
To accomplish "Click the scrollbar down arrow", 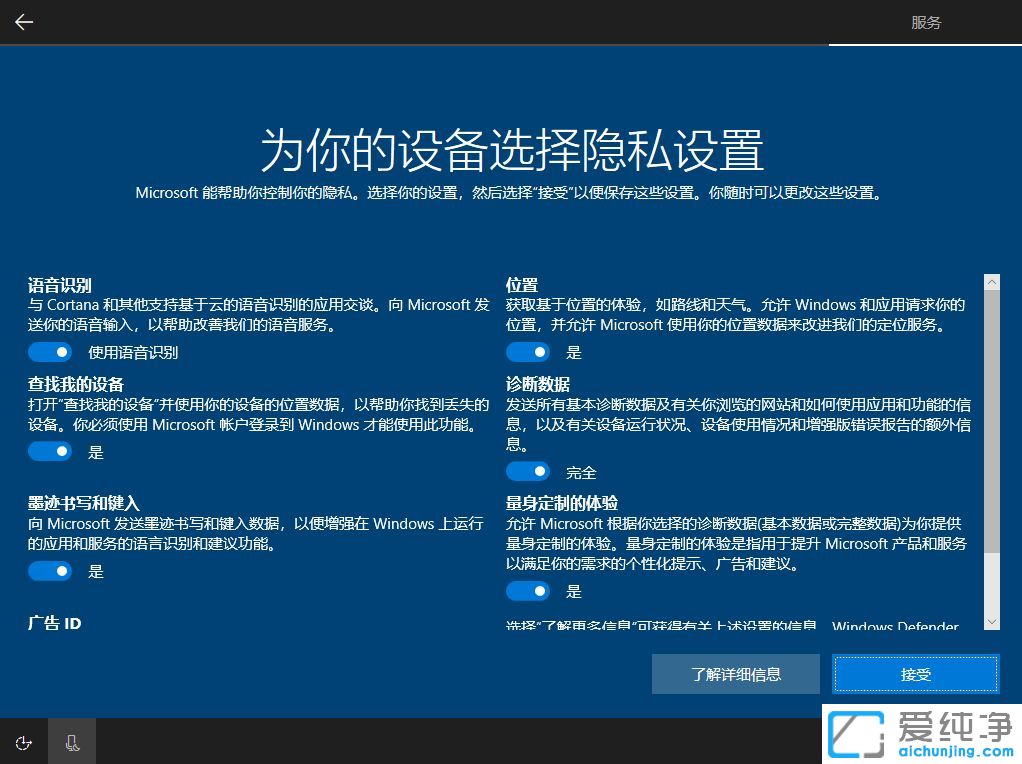I will pos(991,622).
